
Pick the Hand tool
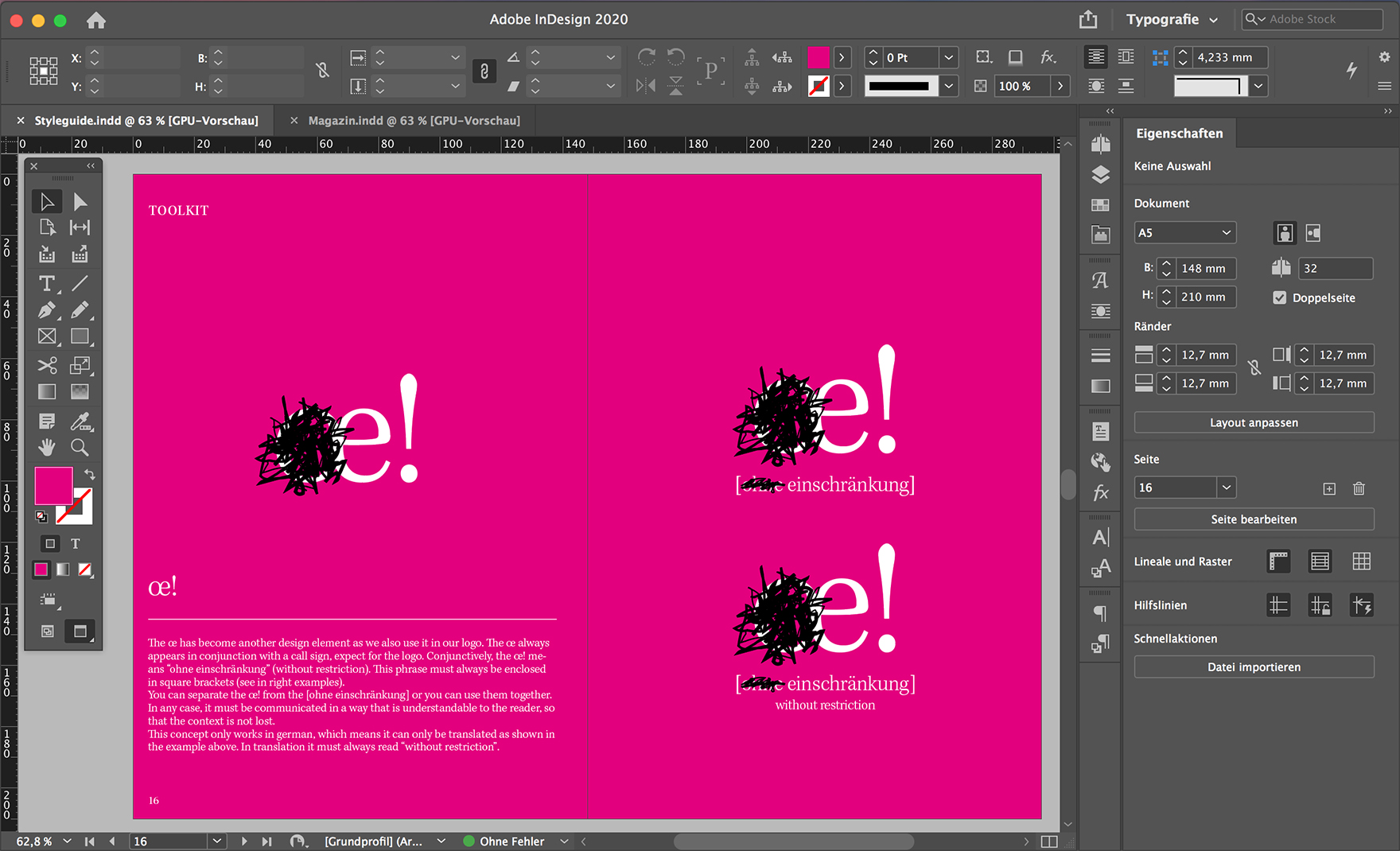[x=47, y=447]
